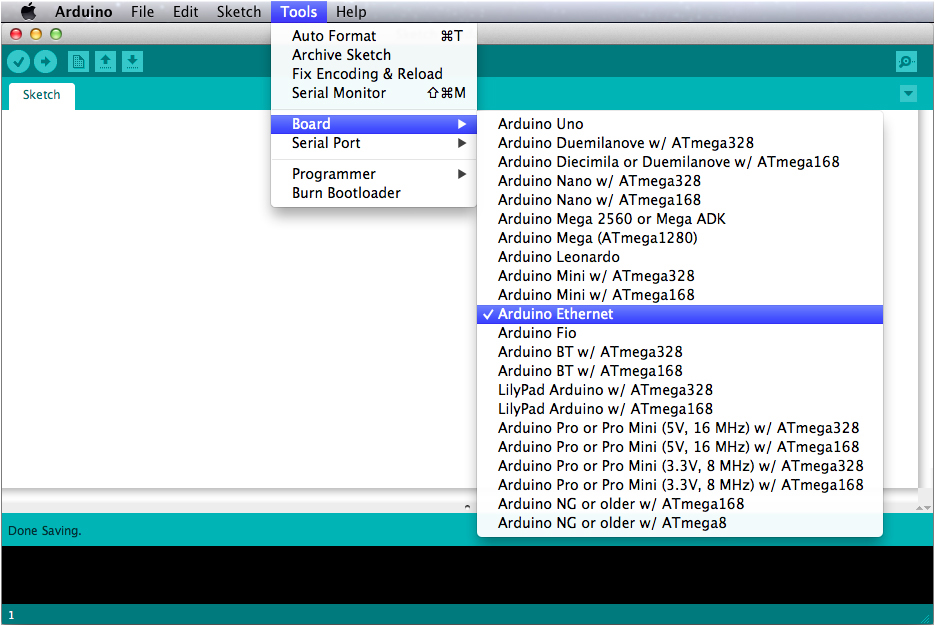Image resolution: width=935 pixels, height=626 pixels.
Task: Open a sketch with the Open icon
Action: 106,61
